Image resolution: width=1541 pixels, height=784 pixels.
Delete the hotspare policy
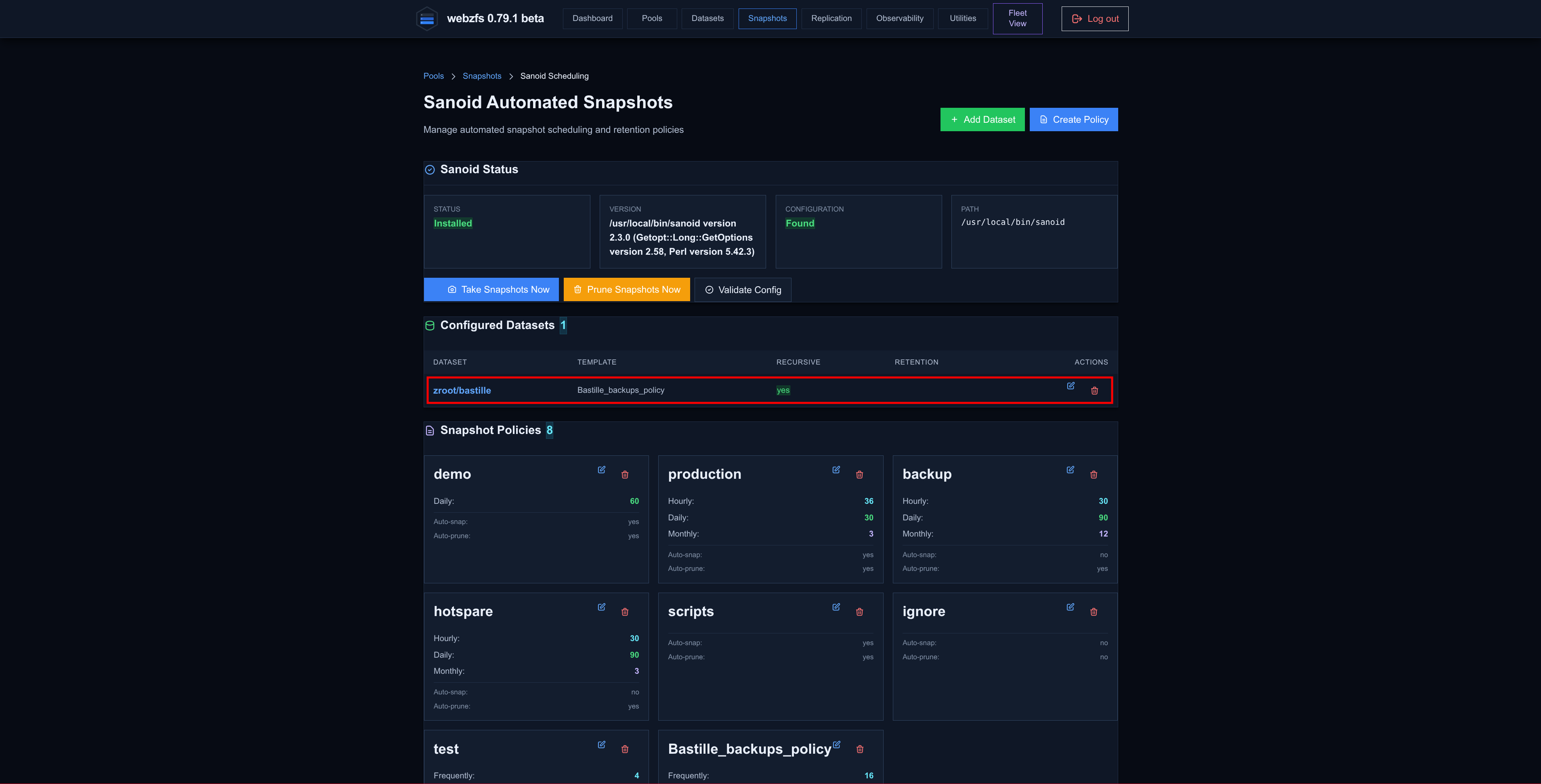(625, 612)
